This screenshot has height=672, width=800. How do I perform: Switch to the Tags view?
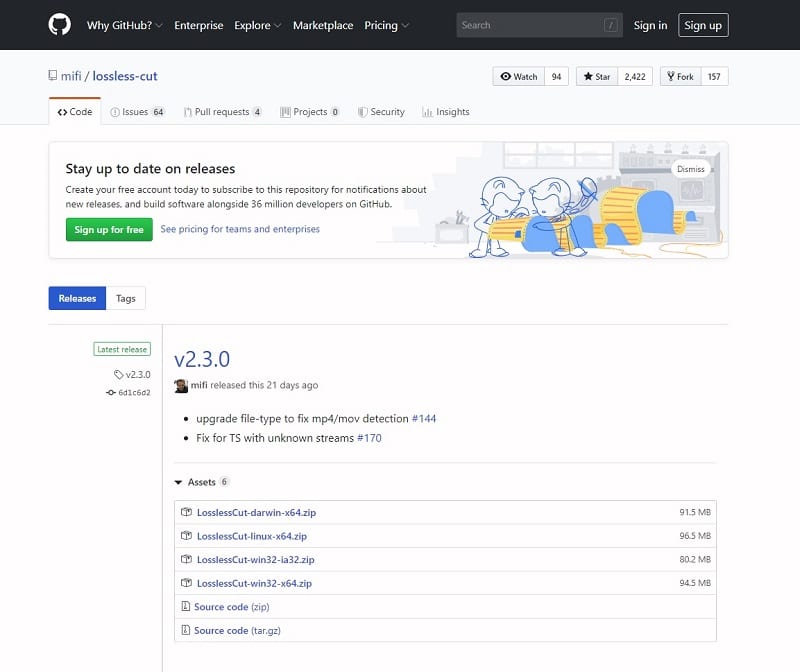[x=126, y=298]
